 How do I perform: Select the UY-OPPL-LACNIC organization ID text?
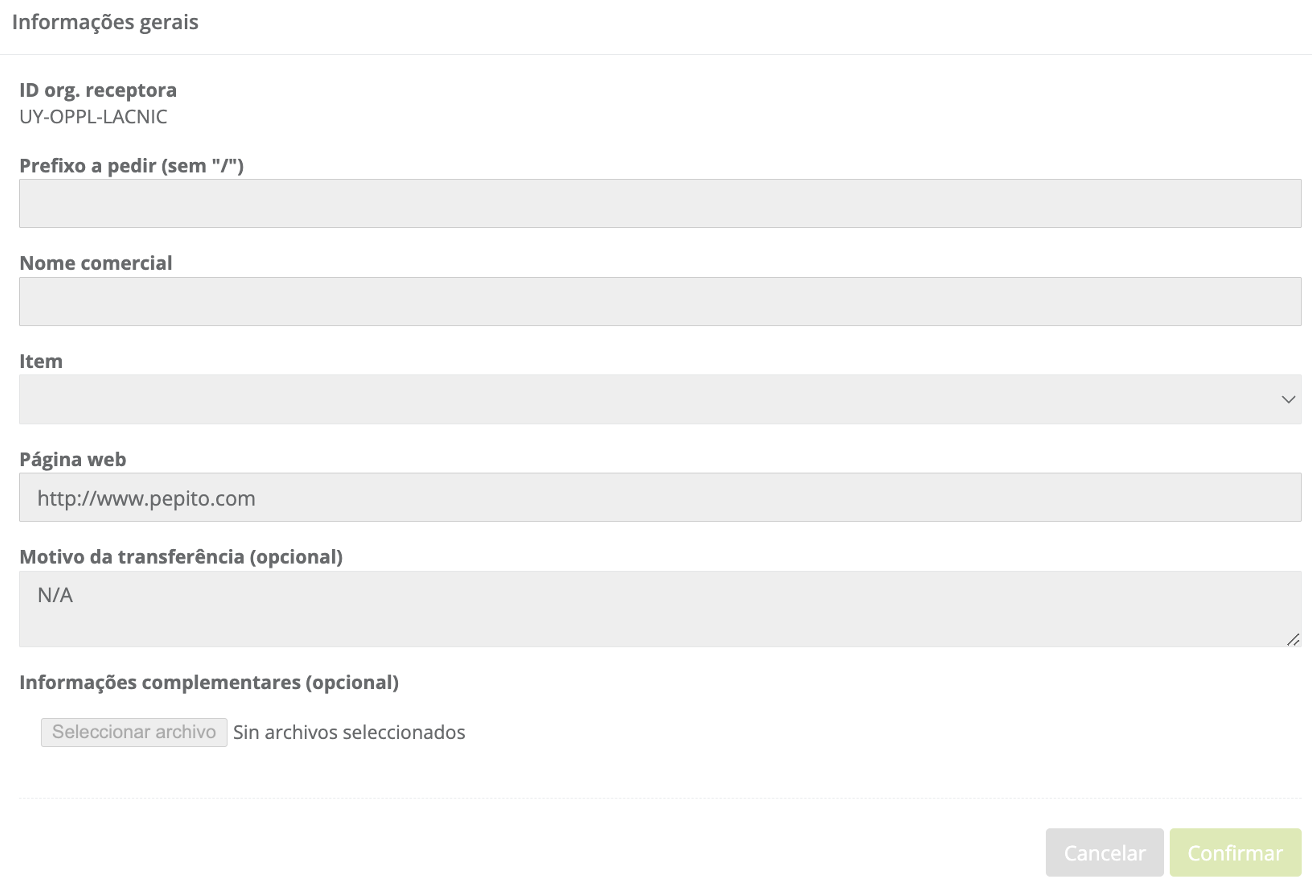(x=93, y=117)
